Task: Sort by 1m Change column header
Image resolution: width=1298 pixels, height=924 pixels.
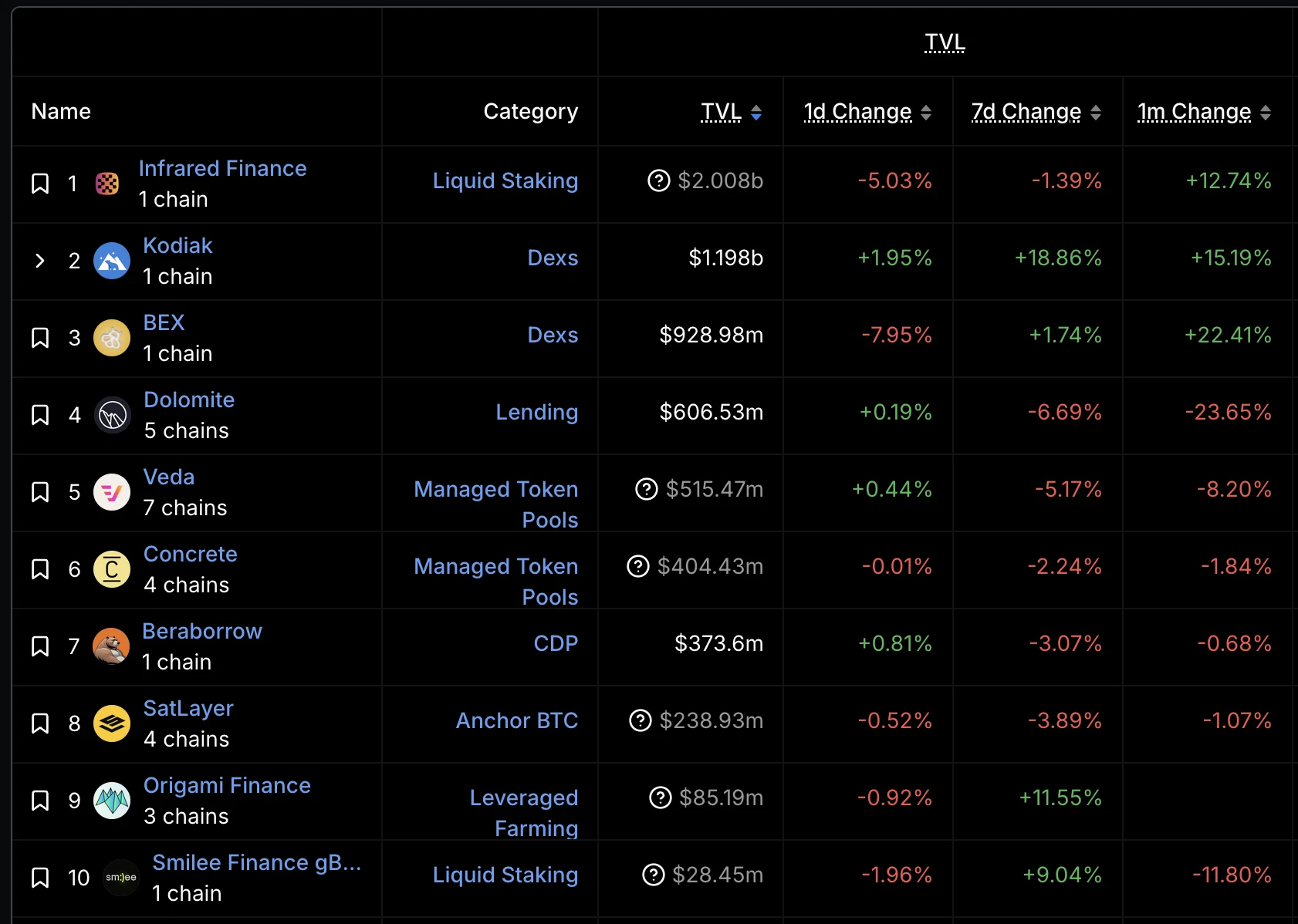Action: (x=1266, y=113)
